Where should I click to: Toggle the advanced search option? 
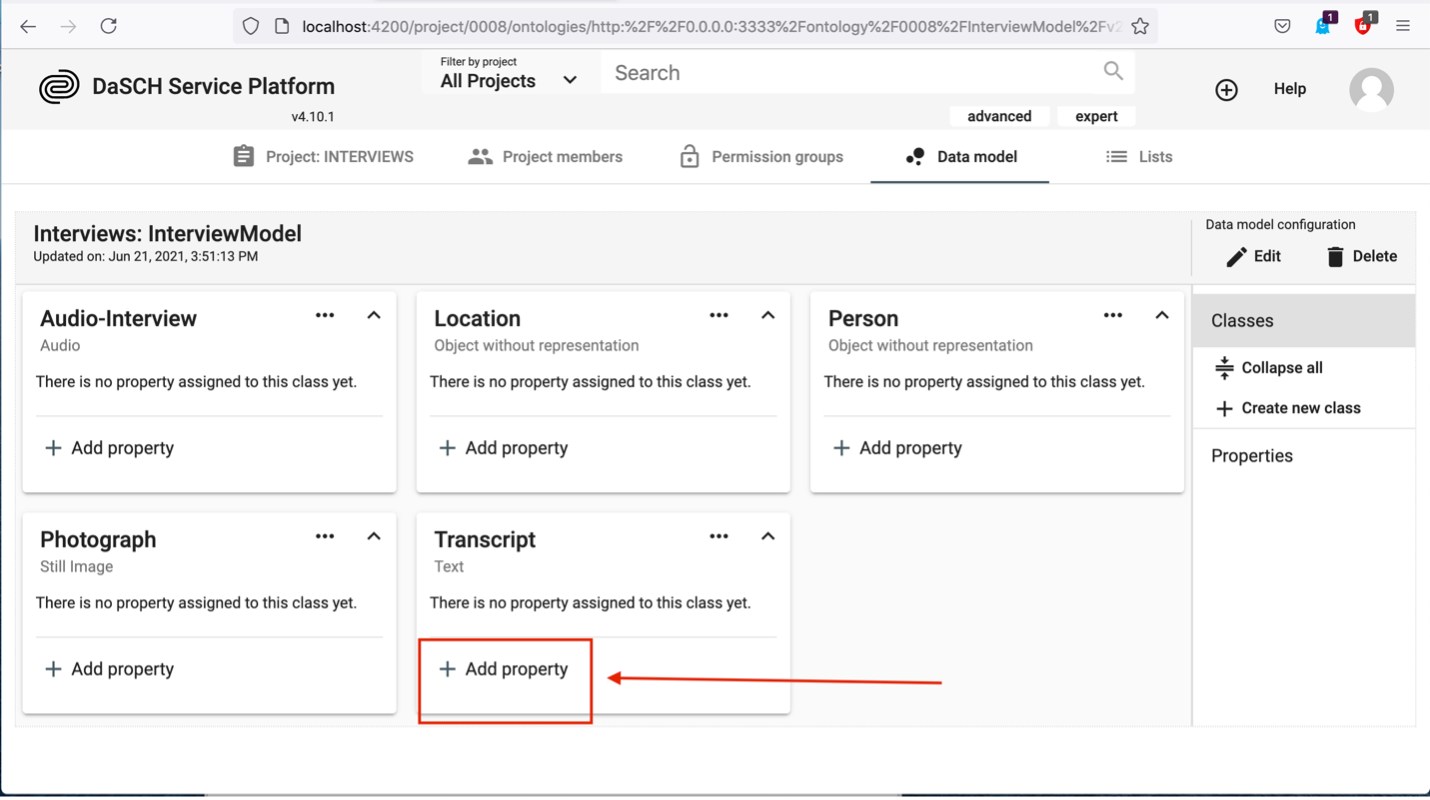(999, 115)
